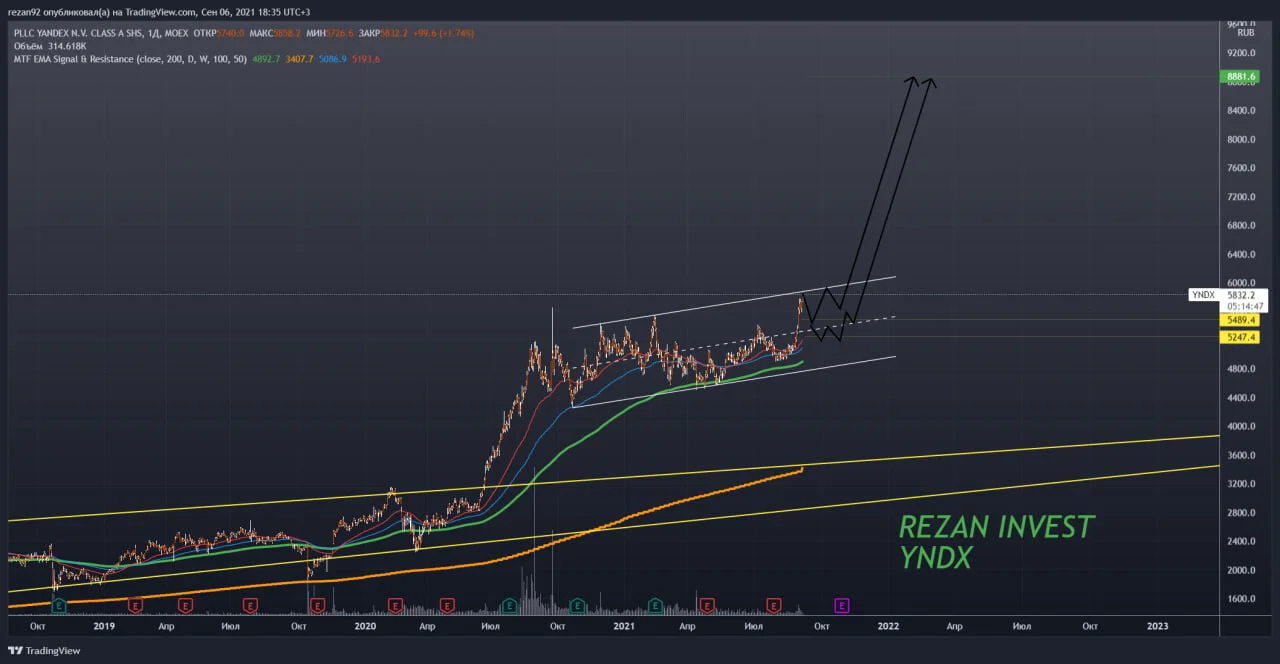Click the RUB currency label on price axis
The image size is (1280, 664).
point(1245,33)
